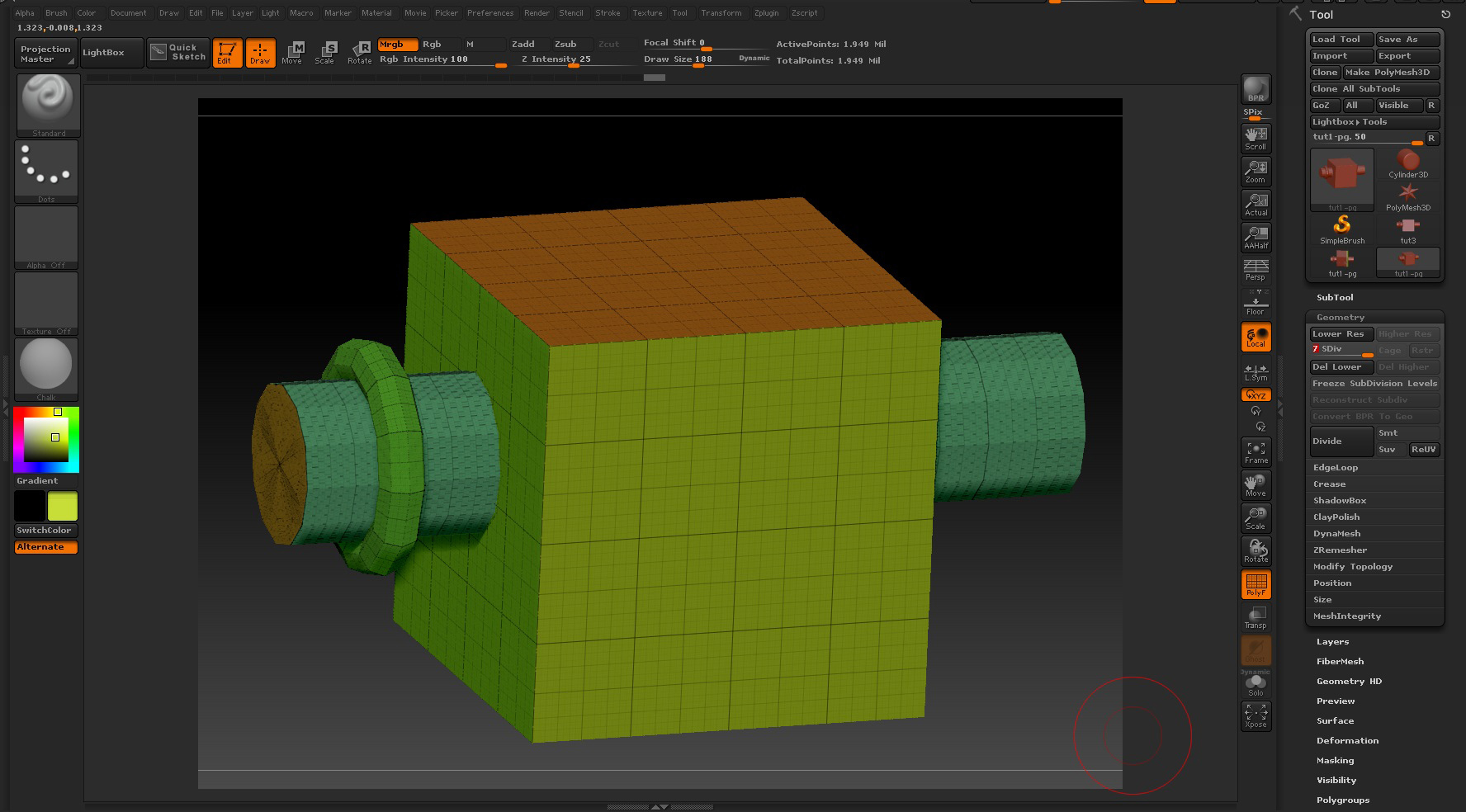Select the Dots stroke type
Image resolution: width=1466 pixels, height=812 pixels.
[x=46, y=169]
